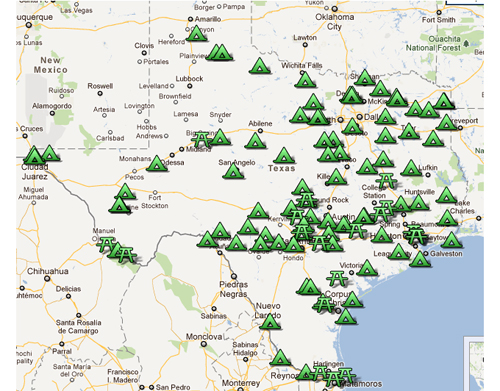Screen dimensions: 500x391
Task: Click the tent marker left of Fort Stockton label
Action: (119, 205)
